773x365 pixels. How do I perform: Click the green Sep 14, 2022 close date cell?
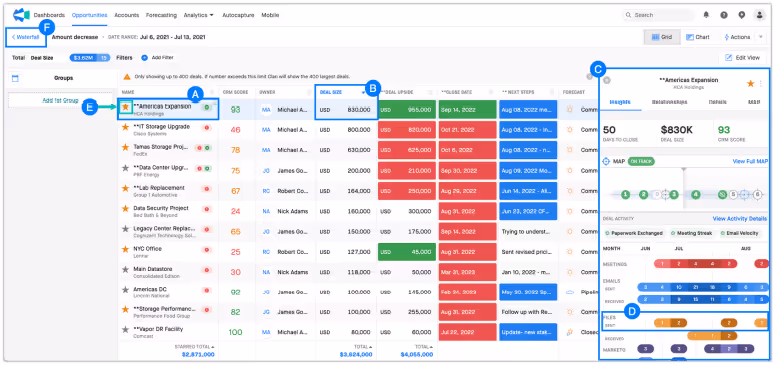click(467, 110)
